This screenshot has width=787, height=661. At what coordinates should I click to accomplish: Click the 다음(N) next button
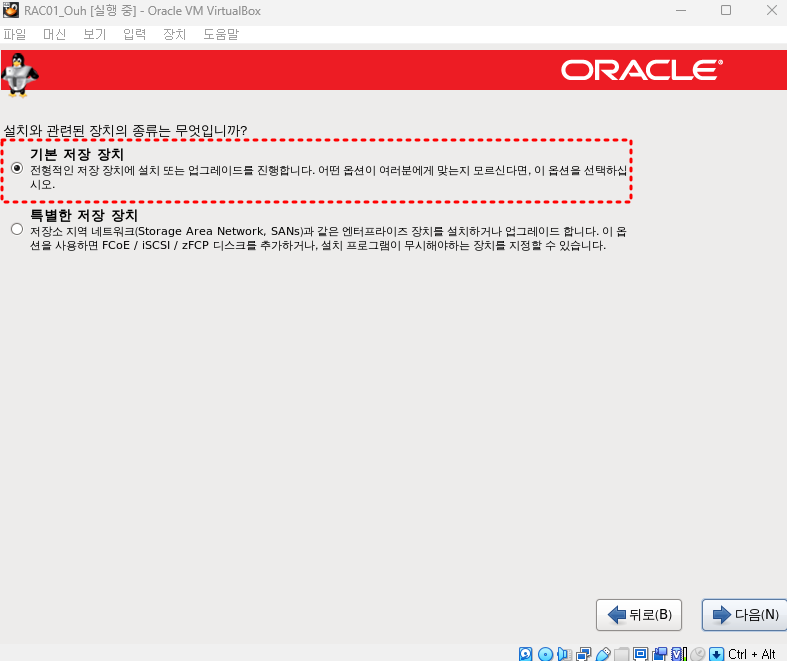[744, 615]
